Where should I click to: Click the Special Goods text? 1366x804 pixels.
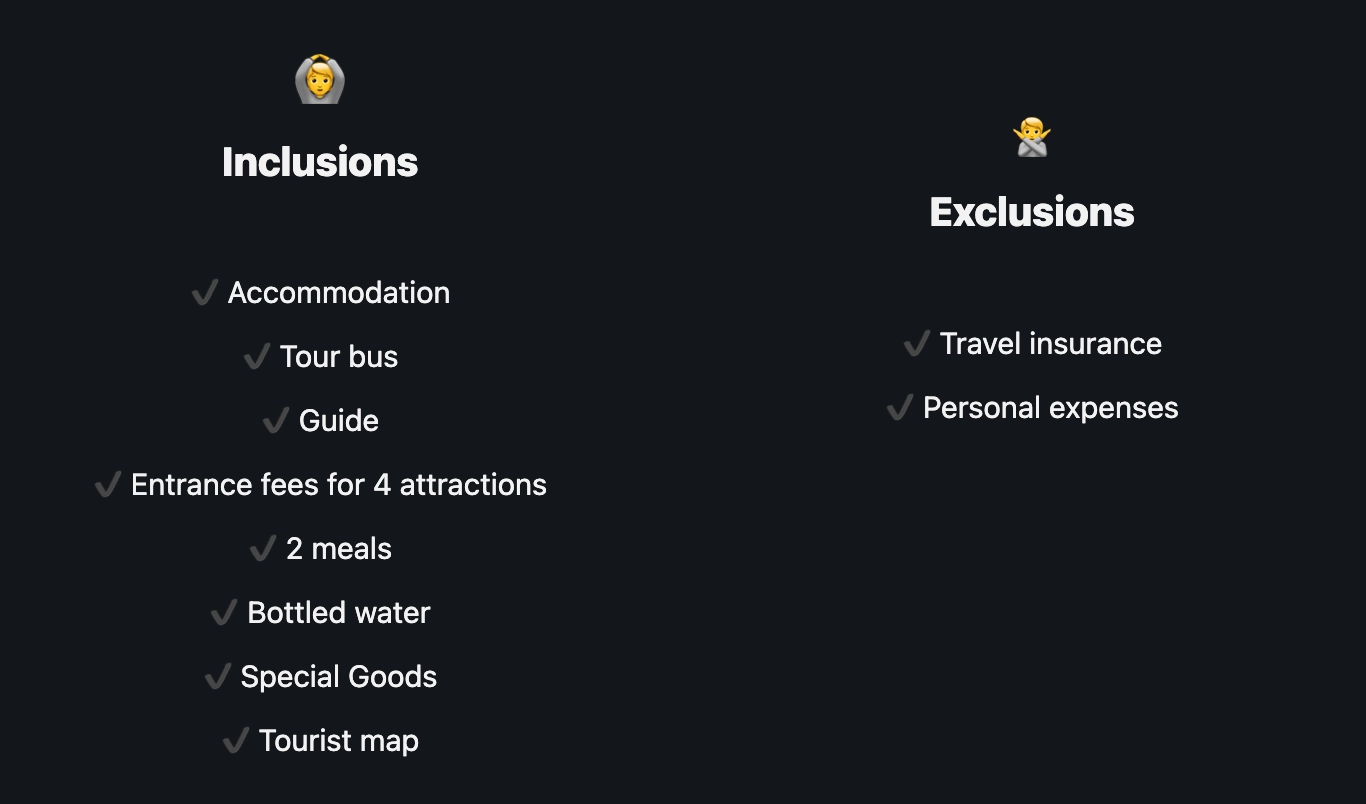[339, 677]
